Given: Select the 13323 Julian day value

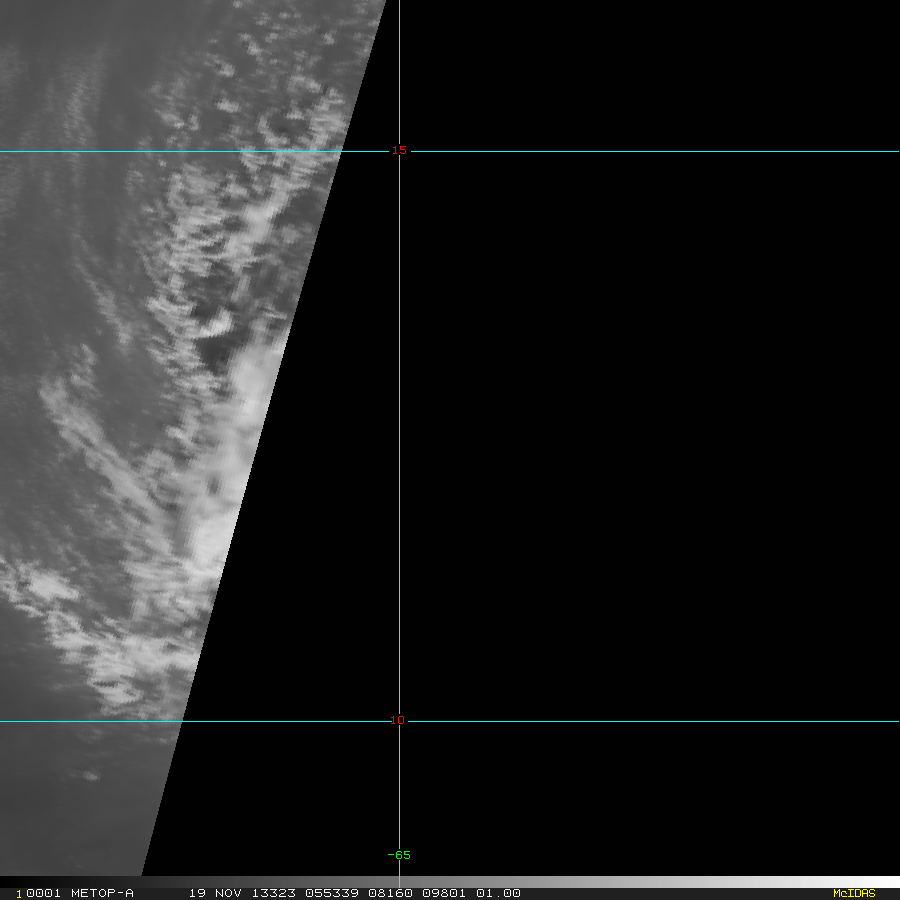Looking at the screenshot, I should tap(274, 893).
